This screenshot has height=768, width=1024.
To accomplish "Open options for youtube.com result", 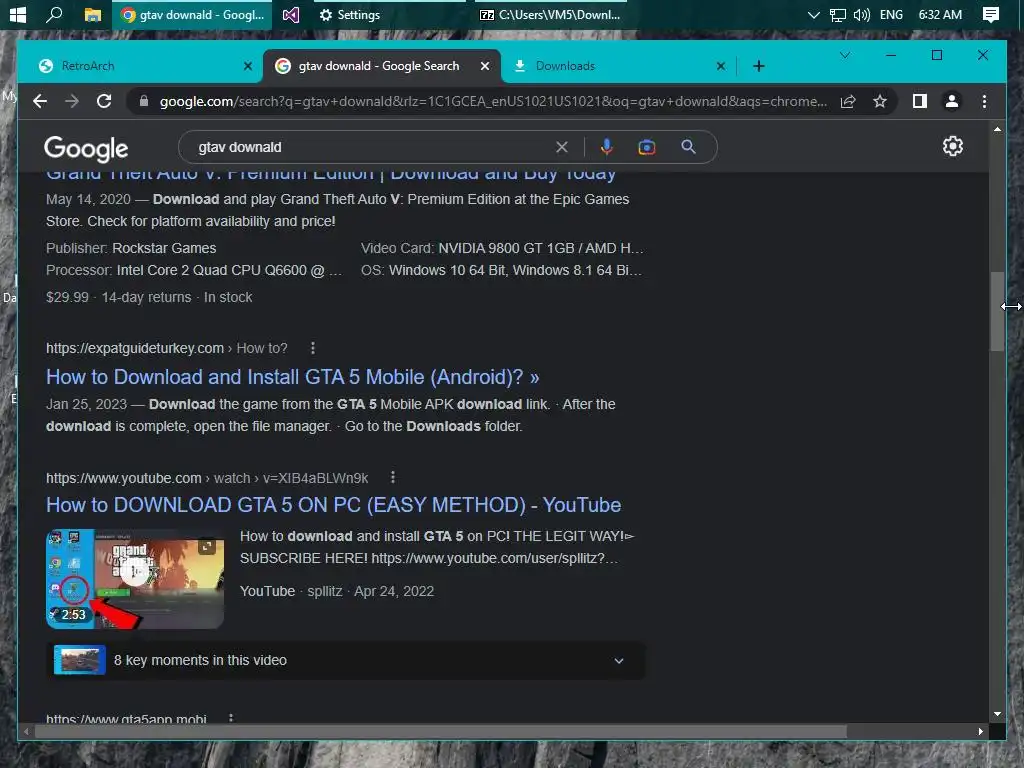I will 392,478.
